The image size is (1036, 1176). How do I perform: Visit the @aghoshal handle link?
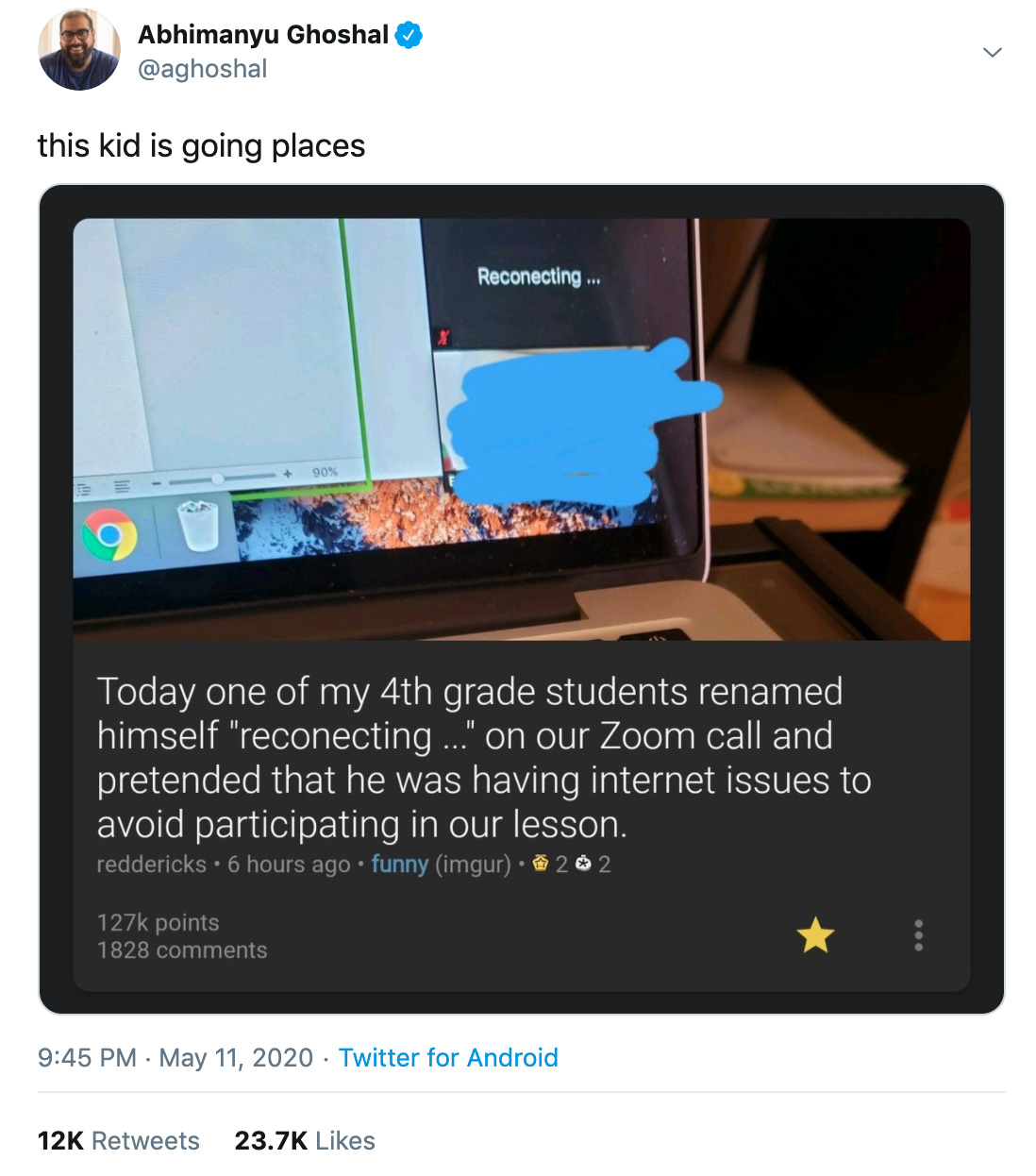click(203, 69)
